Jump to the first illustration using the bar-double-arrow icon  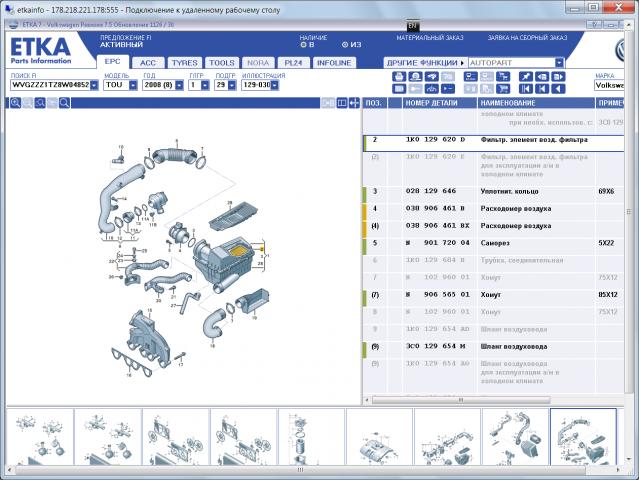click(x=526, y=89)
